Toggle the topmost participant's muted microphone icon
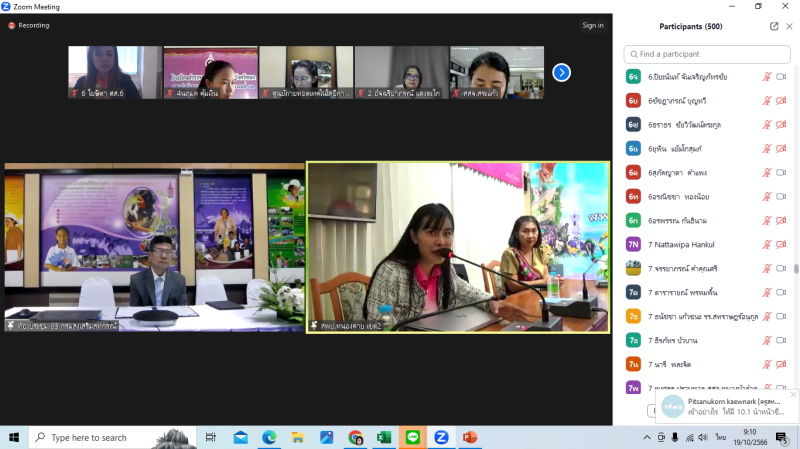The width and height of the screenshot is (800, 449). (x=767, y=76)
